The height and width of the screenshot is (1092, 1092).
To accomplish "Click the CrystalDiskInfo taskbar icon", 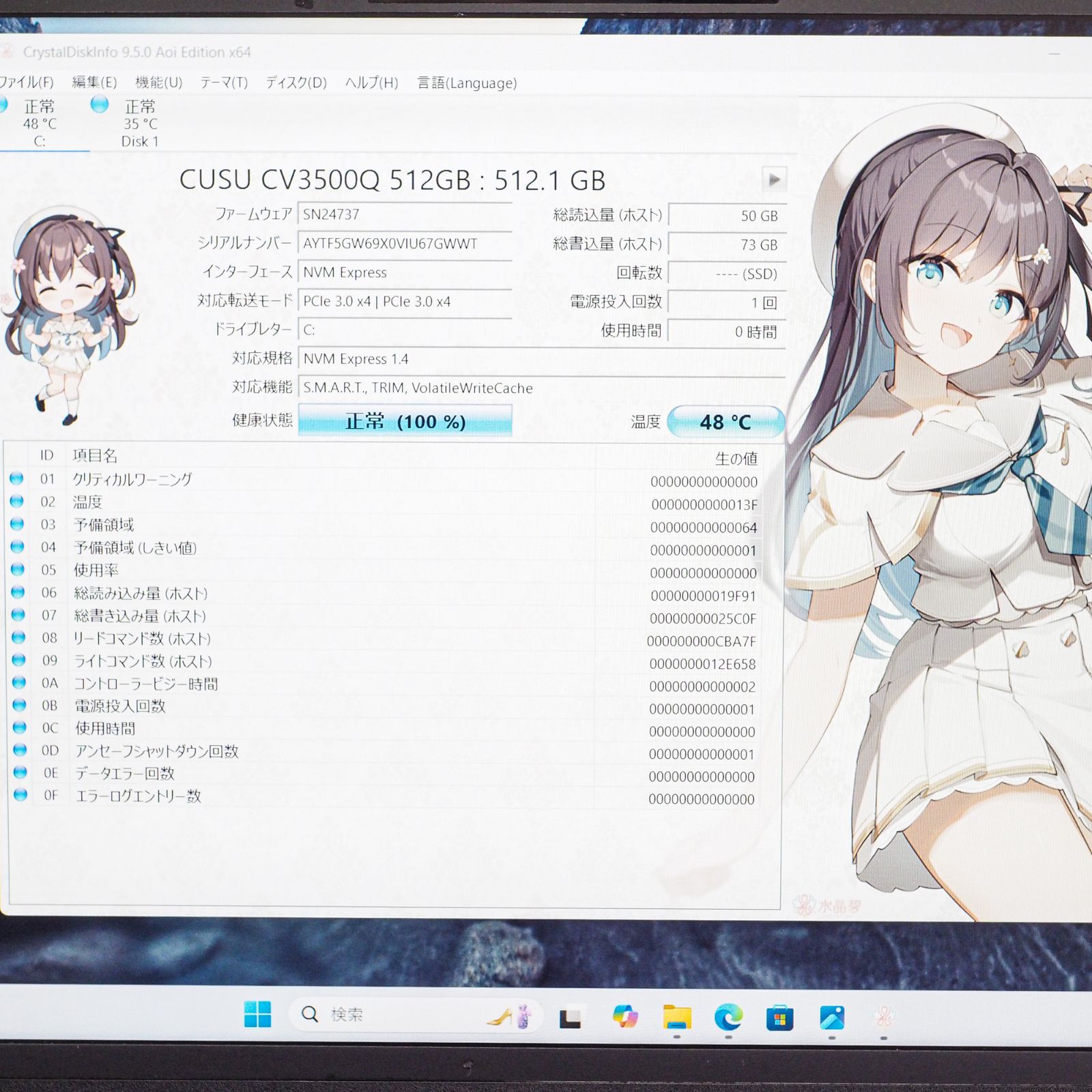I will (884, 1018).
